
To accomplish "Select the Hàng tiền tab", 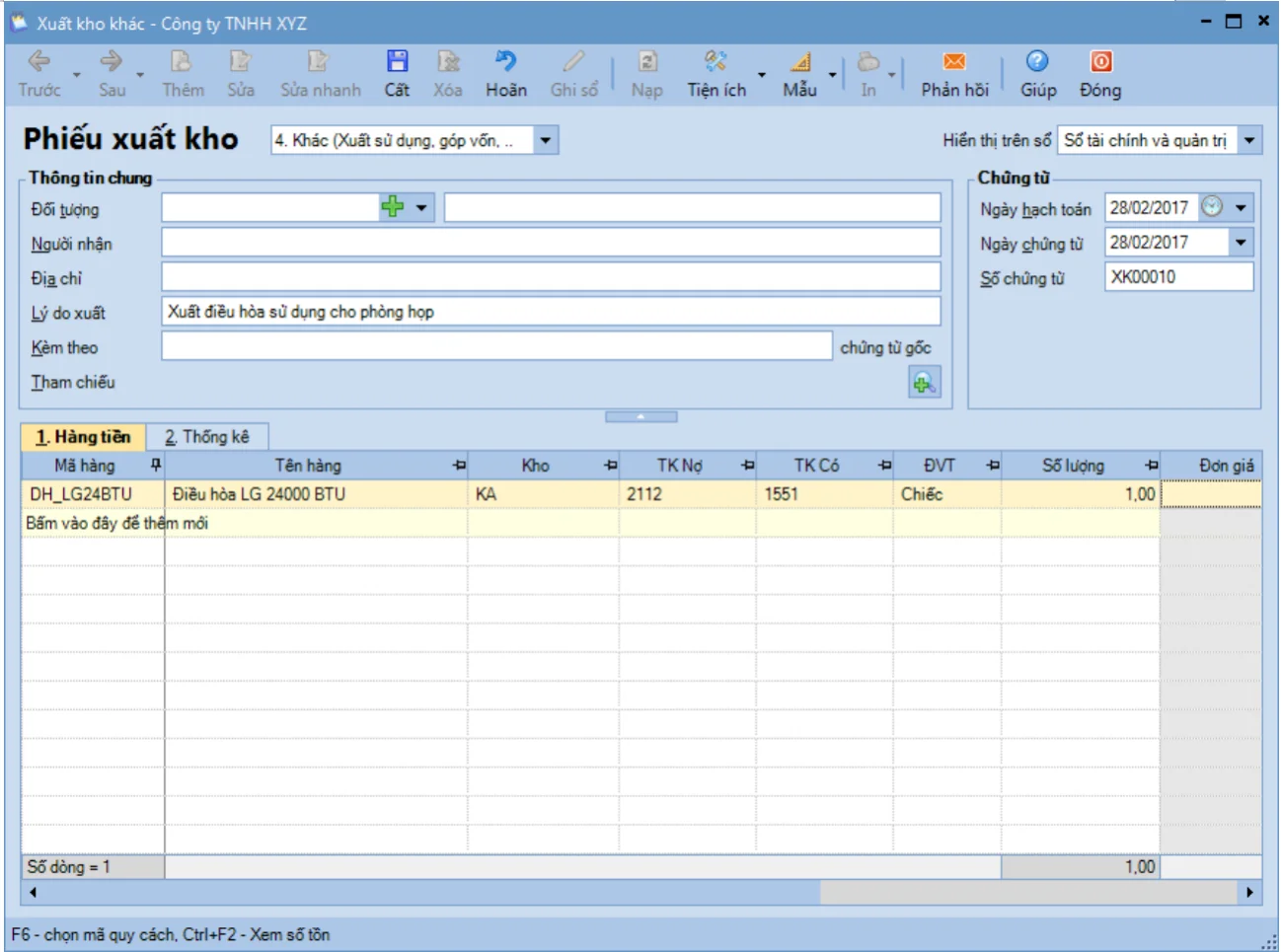I will [x=83, y=437].
